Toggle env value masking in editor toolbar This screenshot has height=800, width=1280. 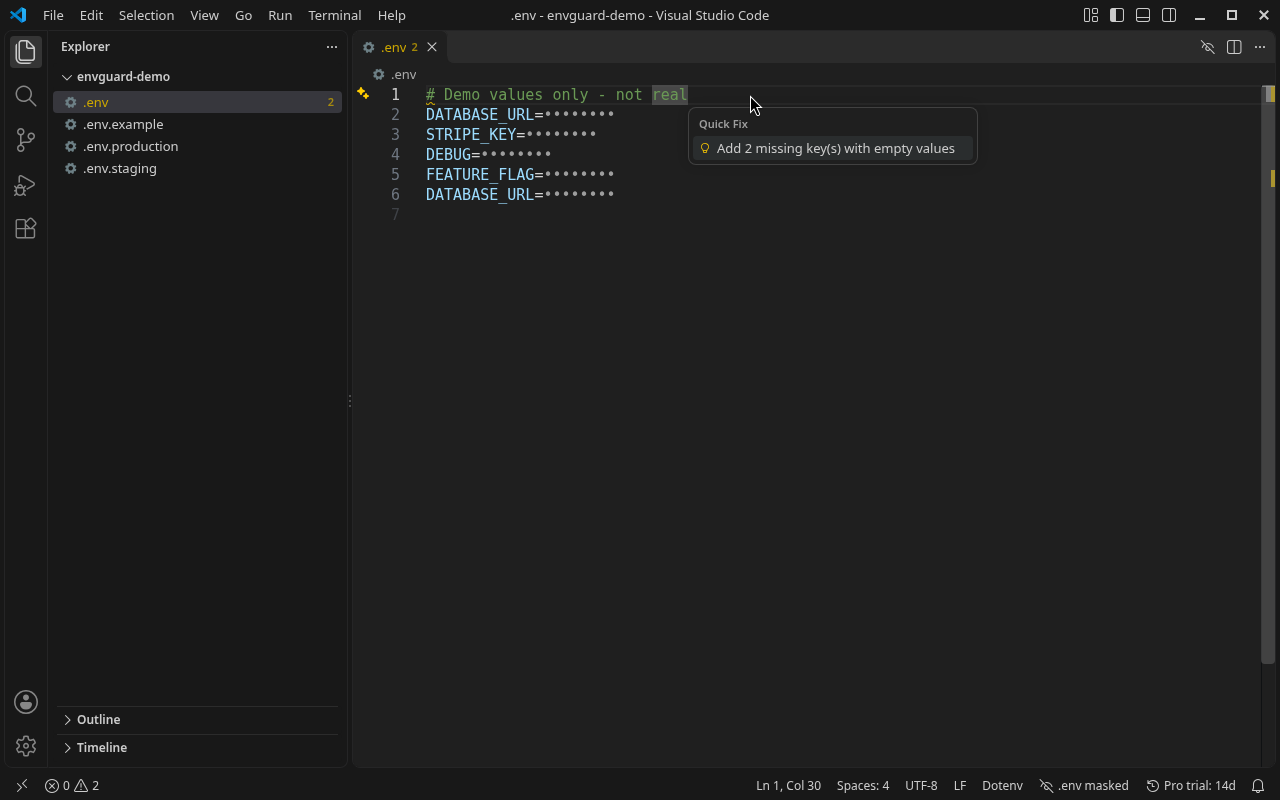1208,47
